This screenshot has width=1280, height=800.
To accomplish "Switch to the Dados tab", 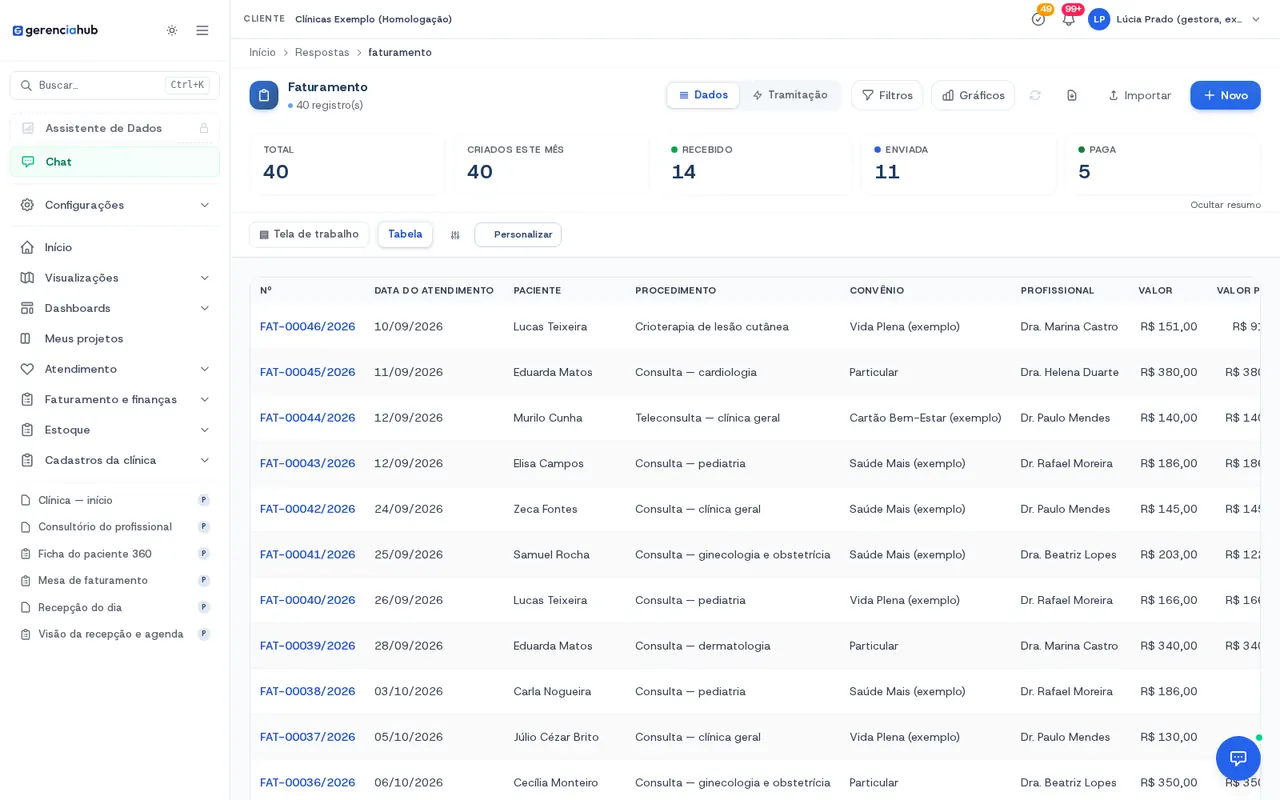I will coord(703,95).
